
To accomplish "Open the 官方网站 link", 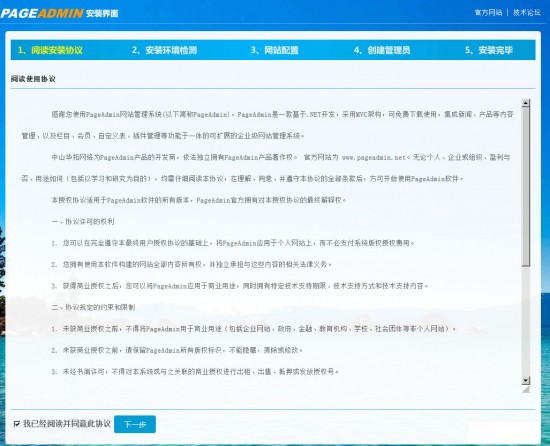I will (488, 13).
